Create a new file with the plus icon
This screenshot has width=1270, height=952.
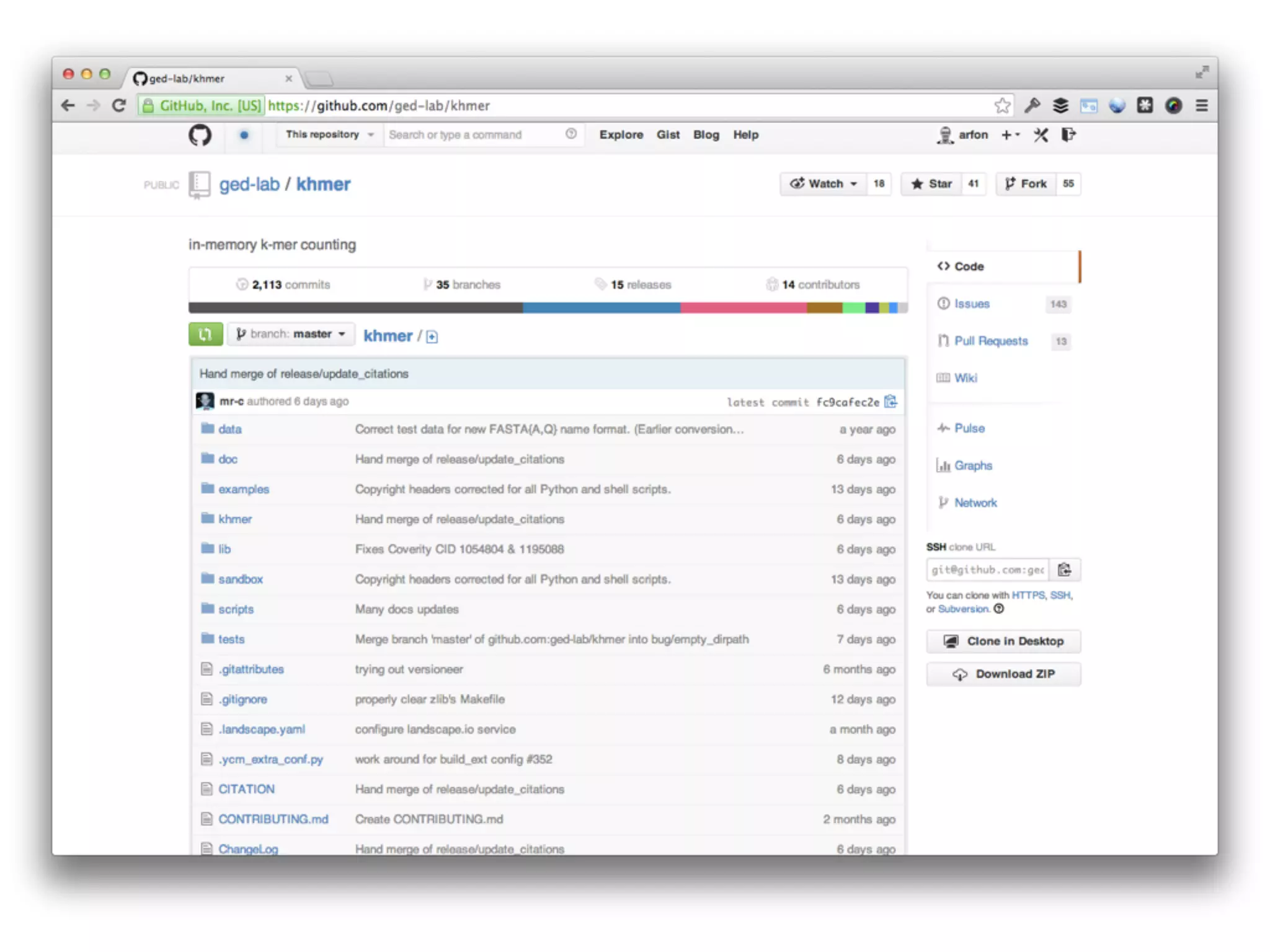[432, 337]
